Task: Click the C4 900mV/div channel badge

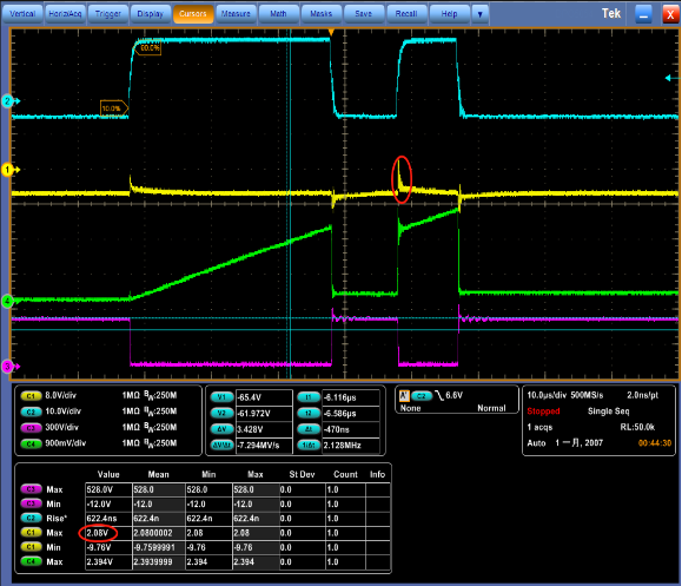Action: [30, 442]
